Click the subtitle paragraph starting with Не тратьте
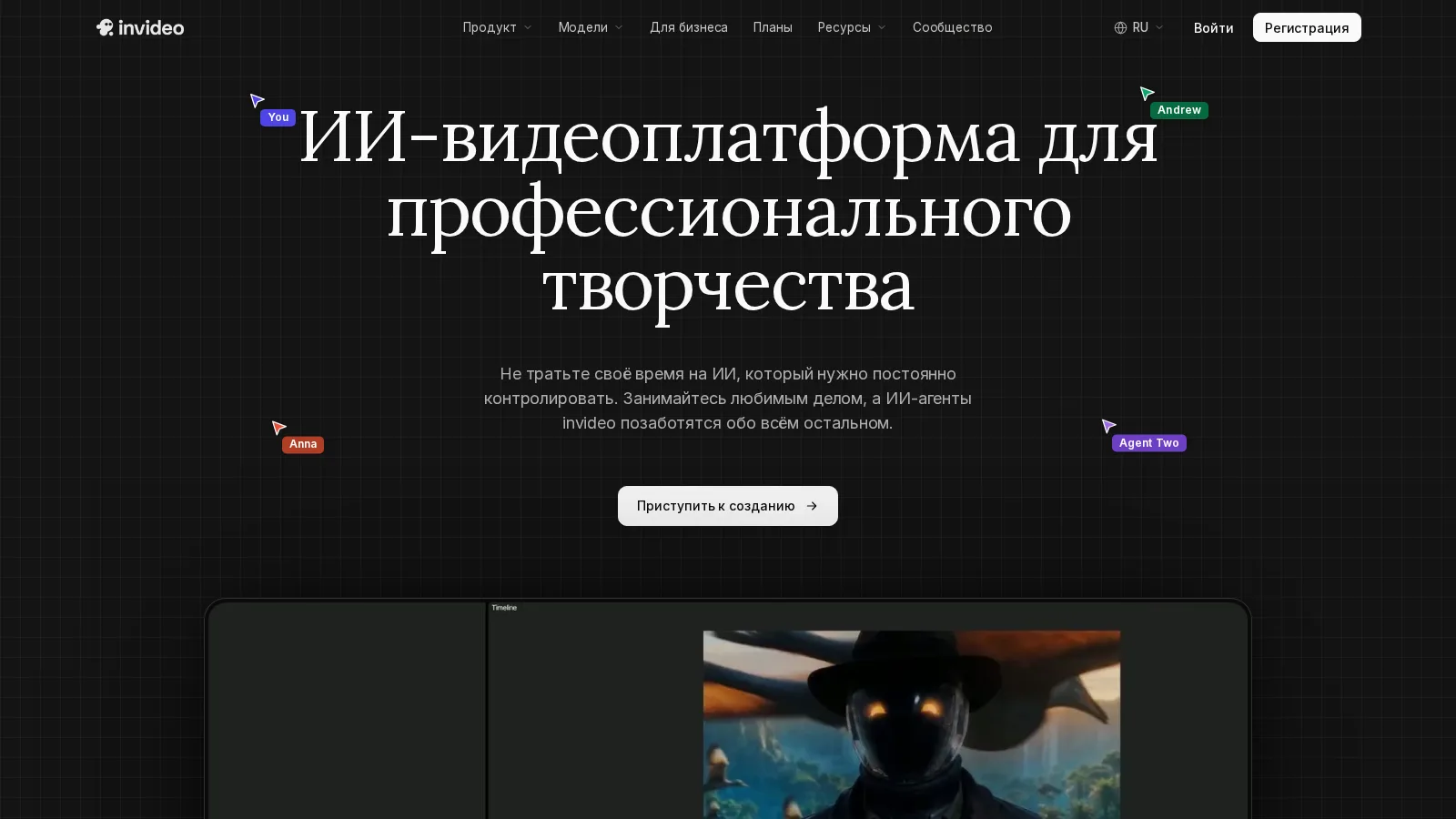The height and width of the screenshot is (819, 1456). pos(728,399)
